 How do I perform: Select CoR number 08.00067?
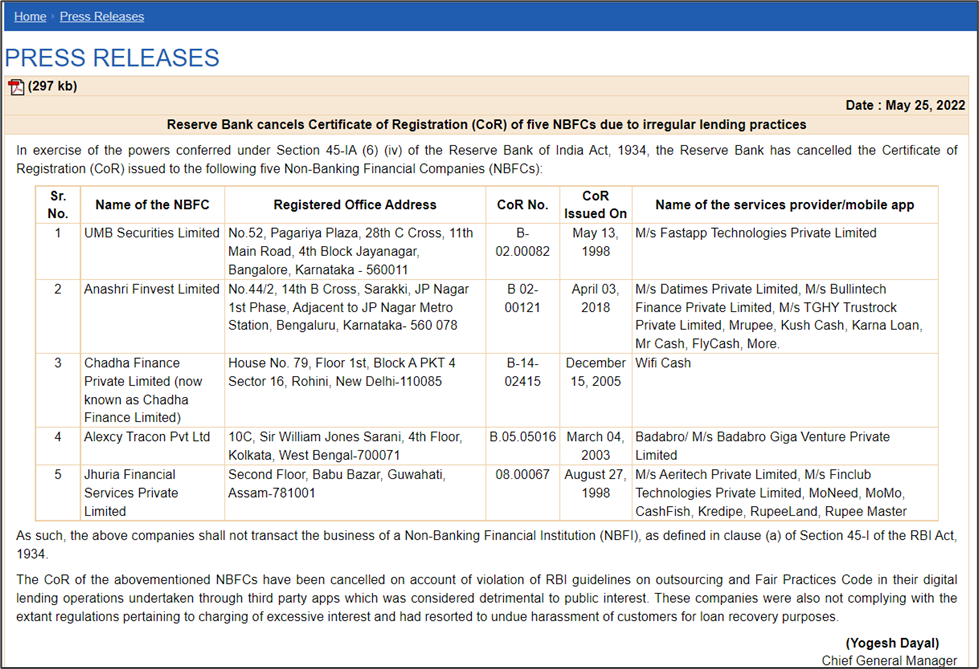pos(523,492)
